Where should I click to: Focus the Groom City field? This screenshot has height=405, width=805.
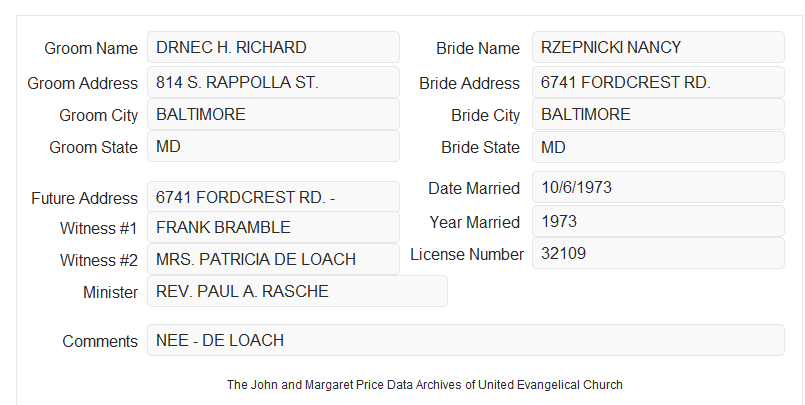[x=273, y=114]
